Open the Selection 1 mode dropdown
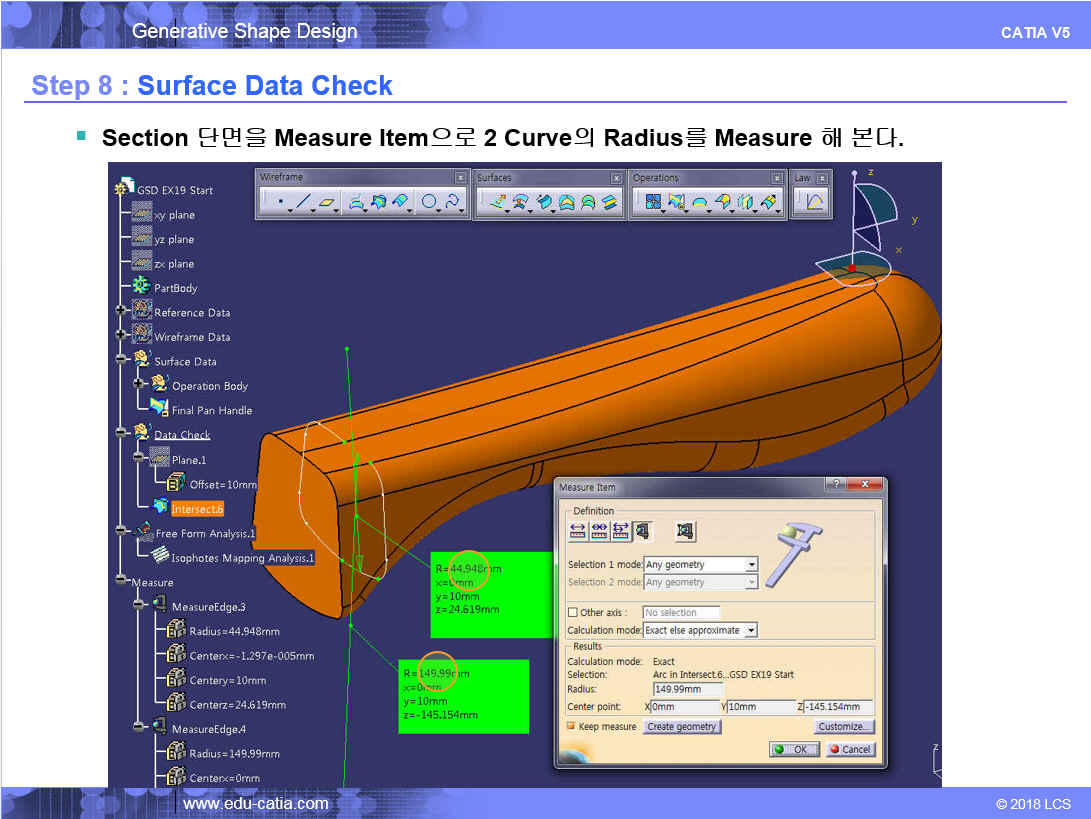This screenshot has width=1091, height=819. (751, 565)
